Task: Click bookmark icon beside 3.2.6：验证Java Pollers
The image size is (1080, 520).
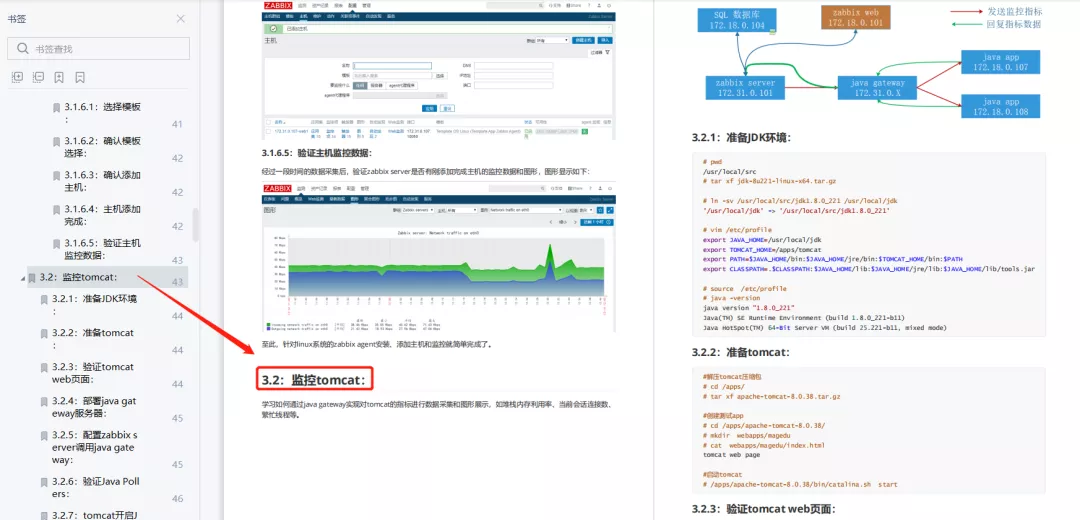Action: coord(44,481)
